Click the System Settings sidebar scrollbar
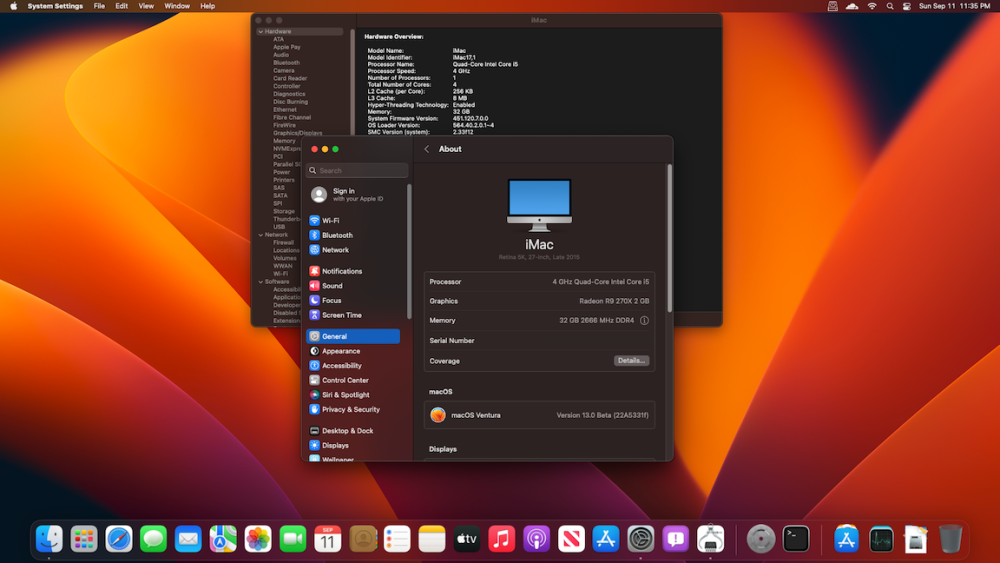1000x563 pixels. [409, 251]
